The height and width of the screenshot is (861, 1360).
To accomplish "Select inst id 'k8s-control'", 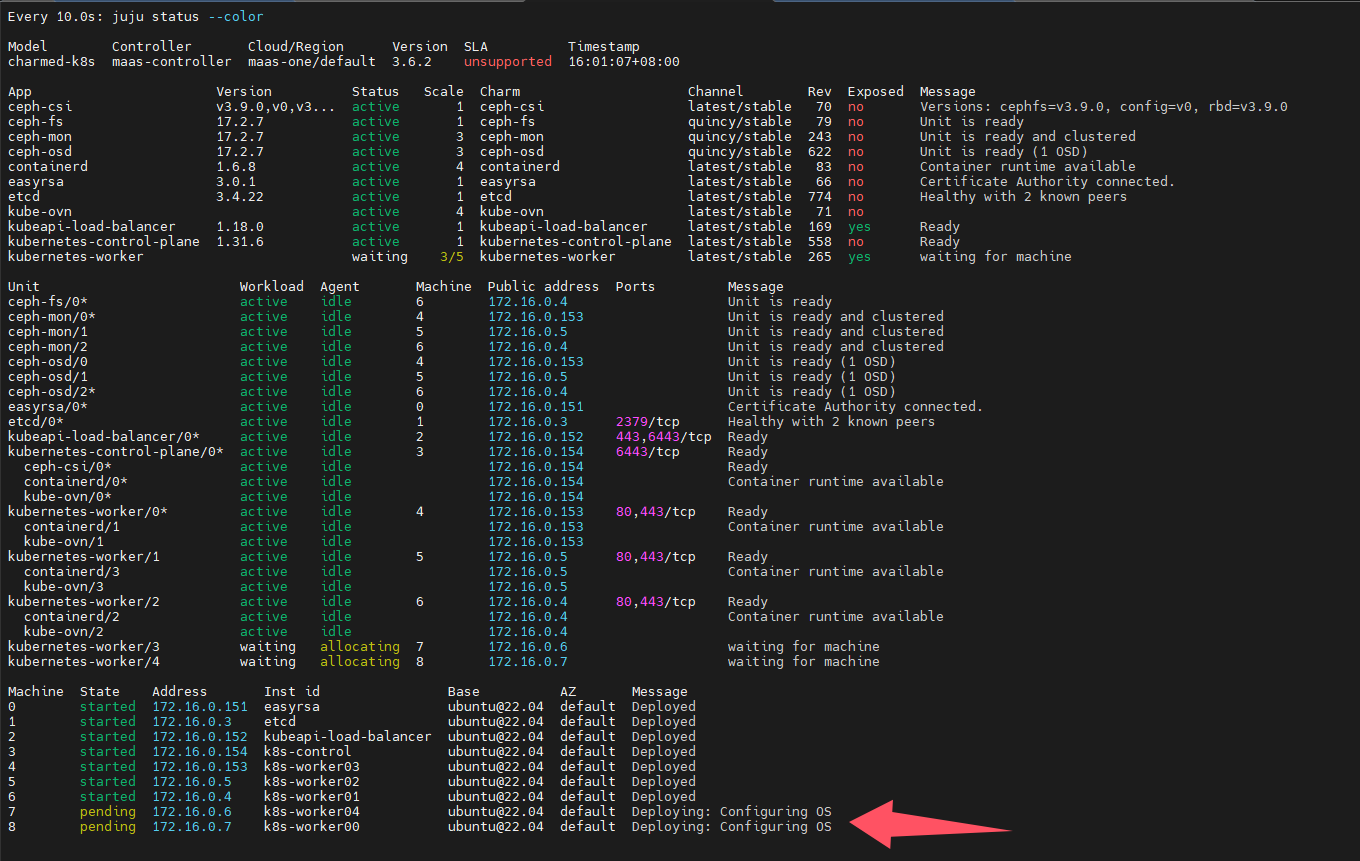I will click(x=308, y=752).
